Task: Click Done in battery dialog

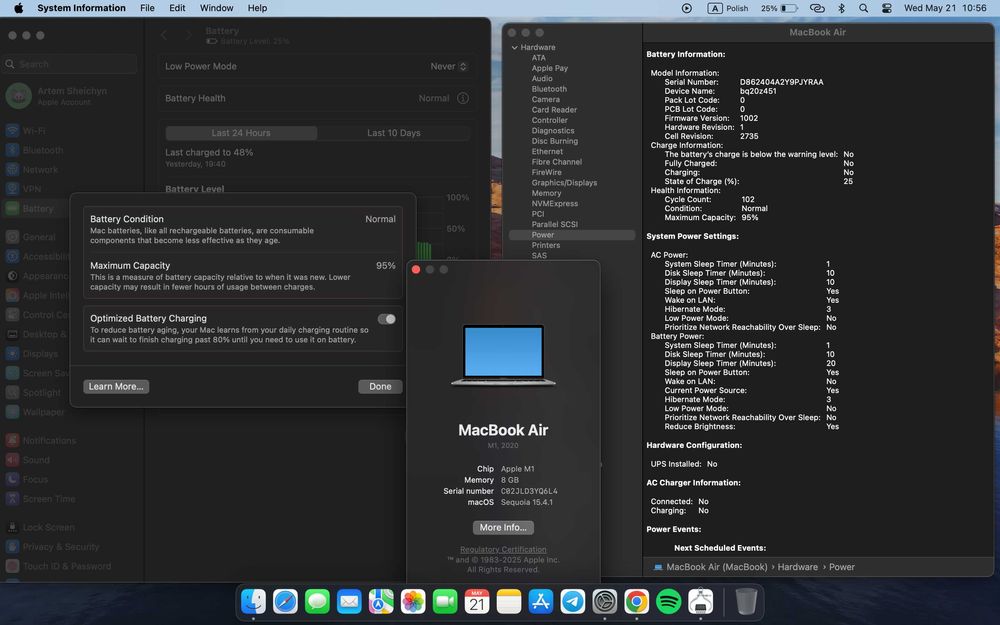Action: (x=380, y=386)
